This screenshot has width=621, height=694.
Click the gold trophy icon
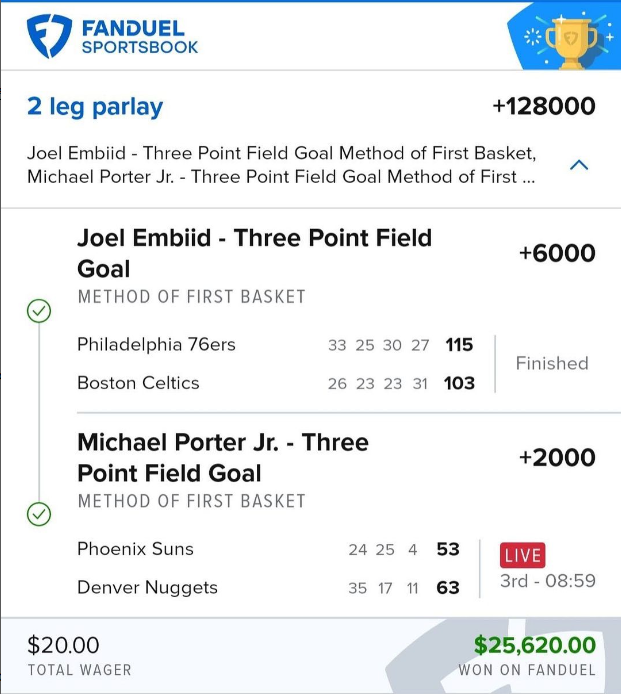[573, 39]
